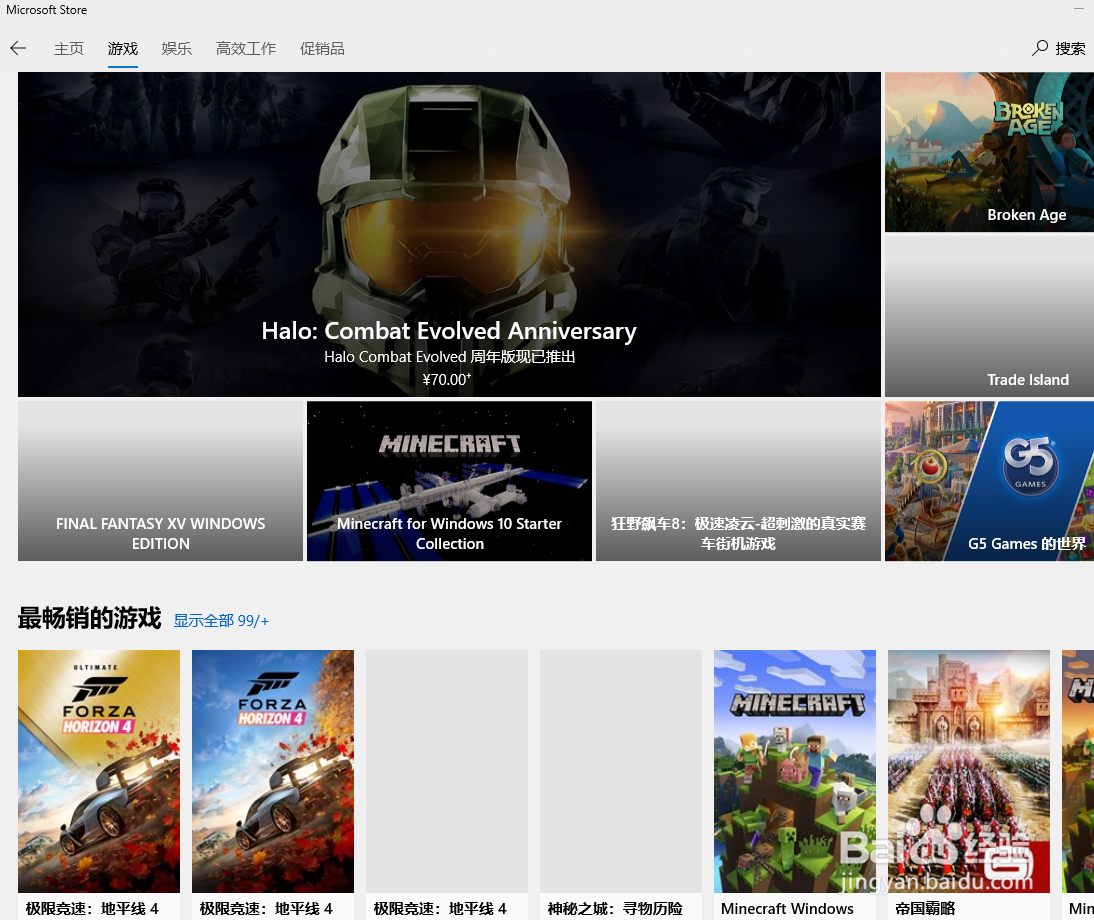Click 显示全部 99/+ link
This screenshot has height=920, width=1094.
(x=221, y=621)
